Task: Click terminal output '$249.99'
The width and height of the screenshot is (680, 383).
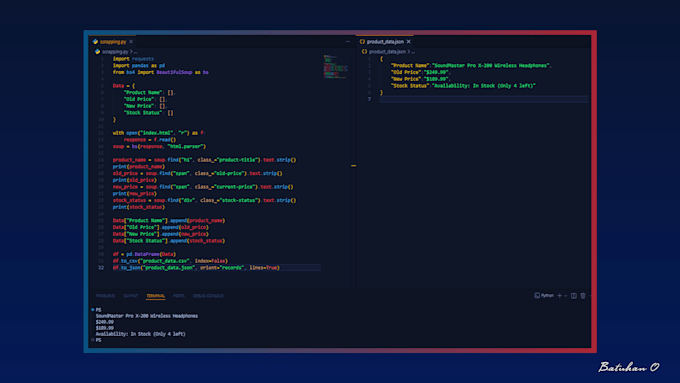Action: [105, 322]
